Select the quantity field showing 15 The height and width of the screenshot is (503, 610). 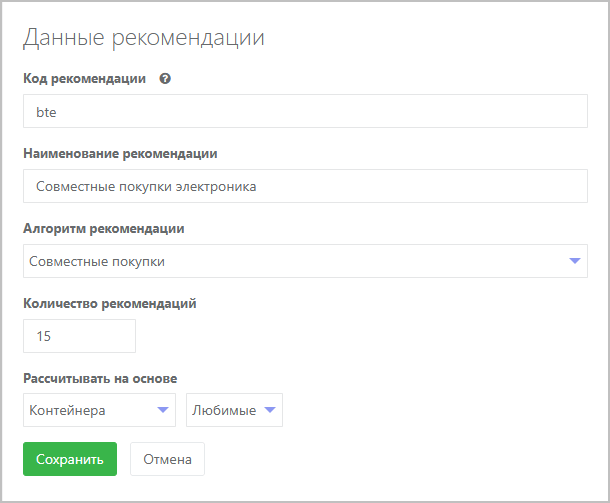(78, 336)
